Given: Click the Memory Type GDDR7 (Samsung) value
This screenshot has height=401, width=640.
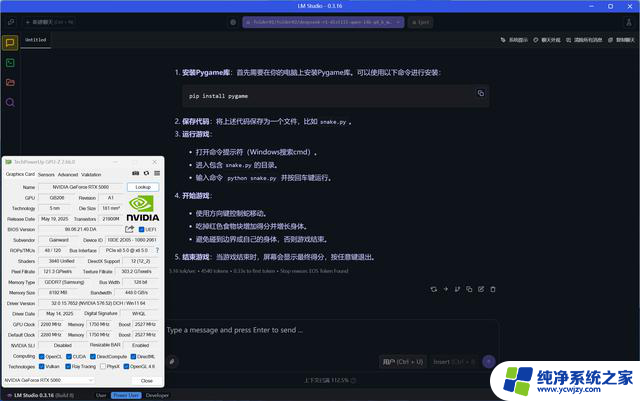Looking at the screenshot, I should (x=64, y=282).
